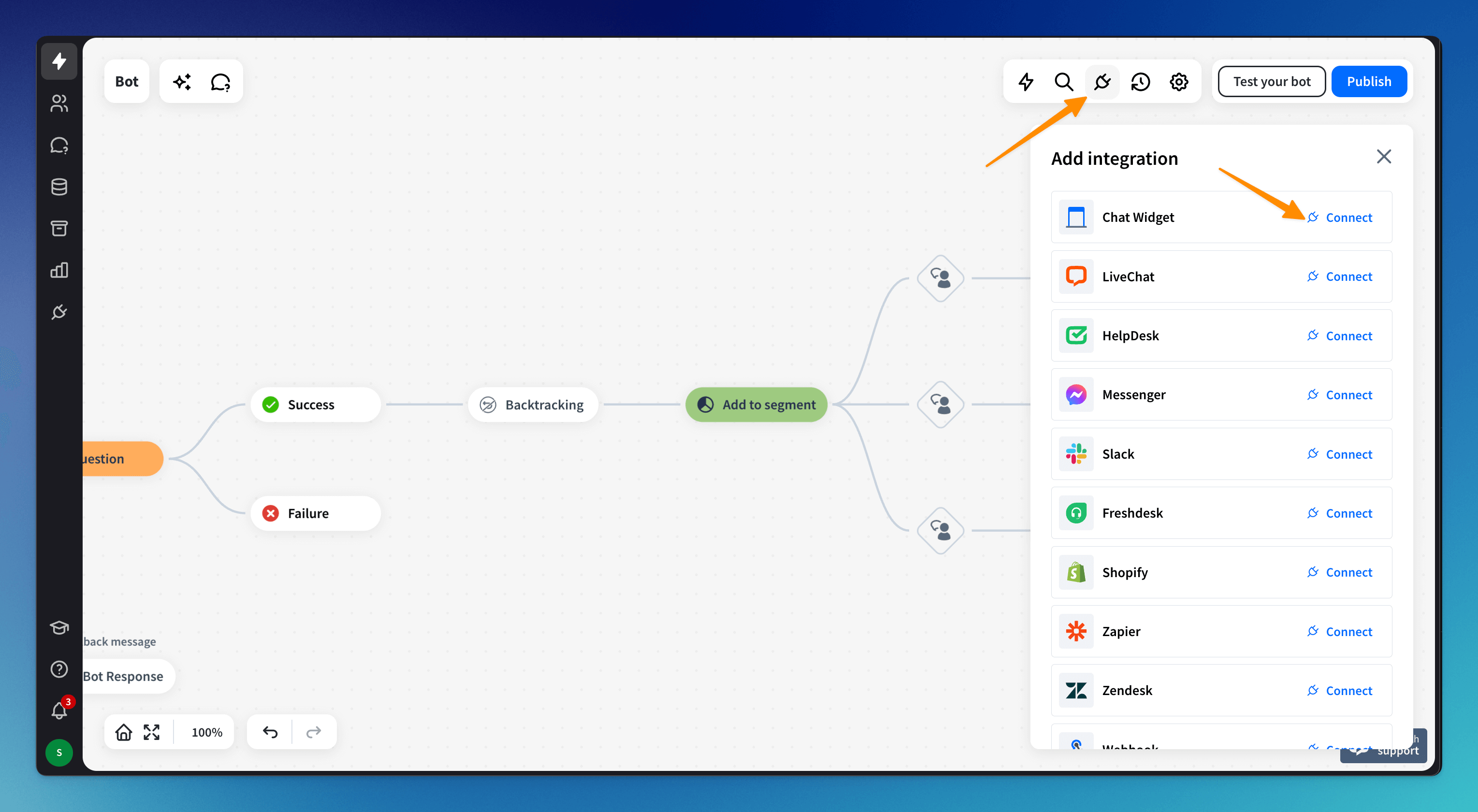Open the AI sparkles assist icon

(182, 82)
